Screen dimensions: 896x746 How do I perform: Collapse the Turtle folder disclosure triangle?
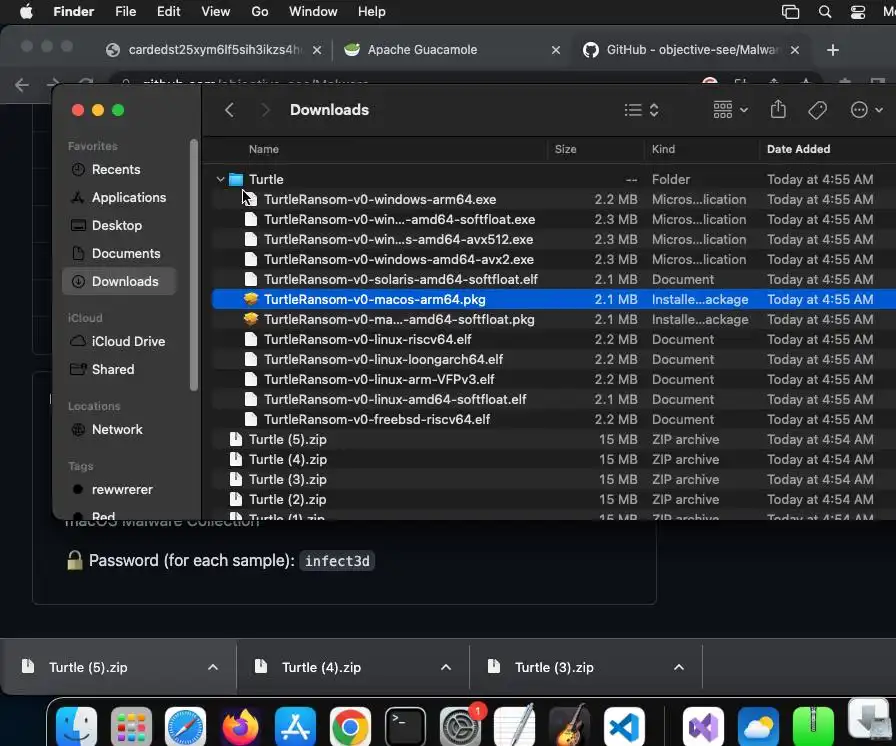pyautogui.click(x=220, y=179)
